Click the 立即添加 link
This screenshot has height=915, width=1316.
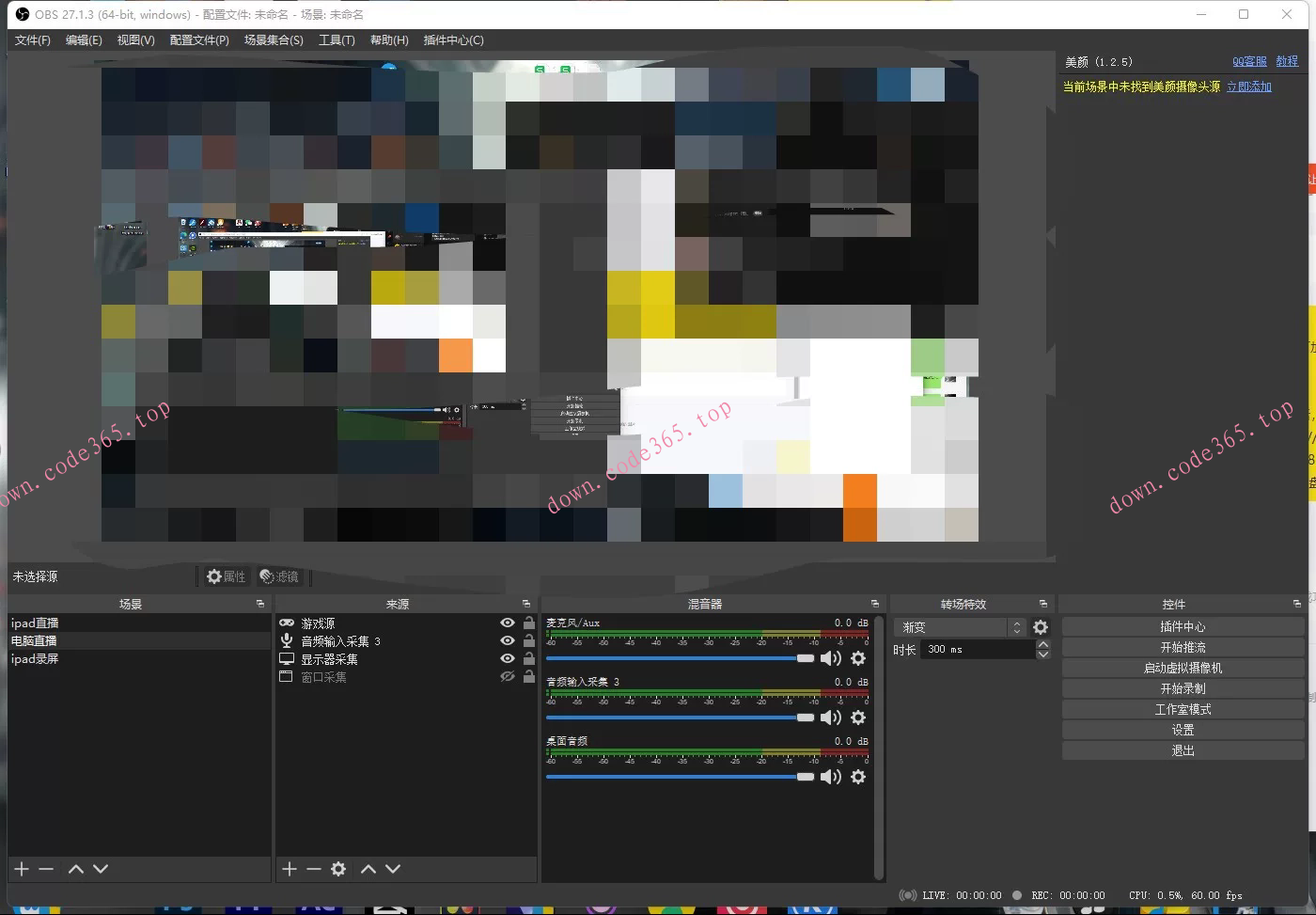tap(1249, 87)
